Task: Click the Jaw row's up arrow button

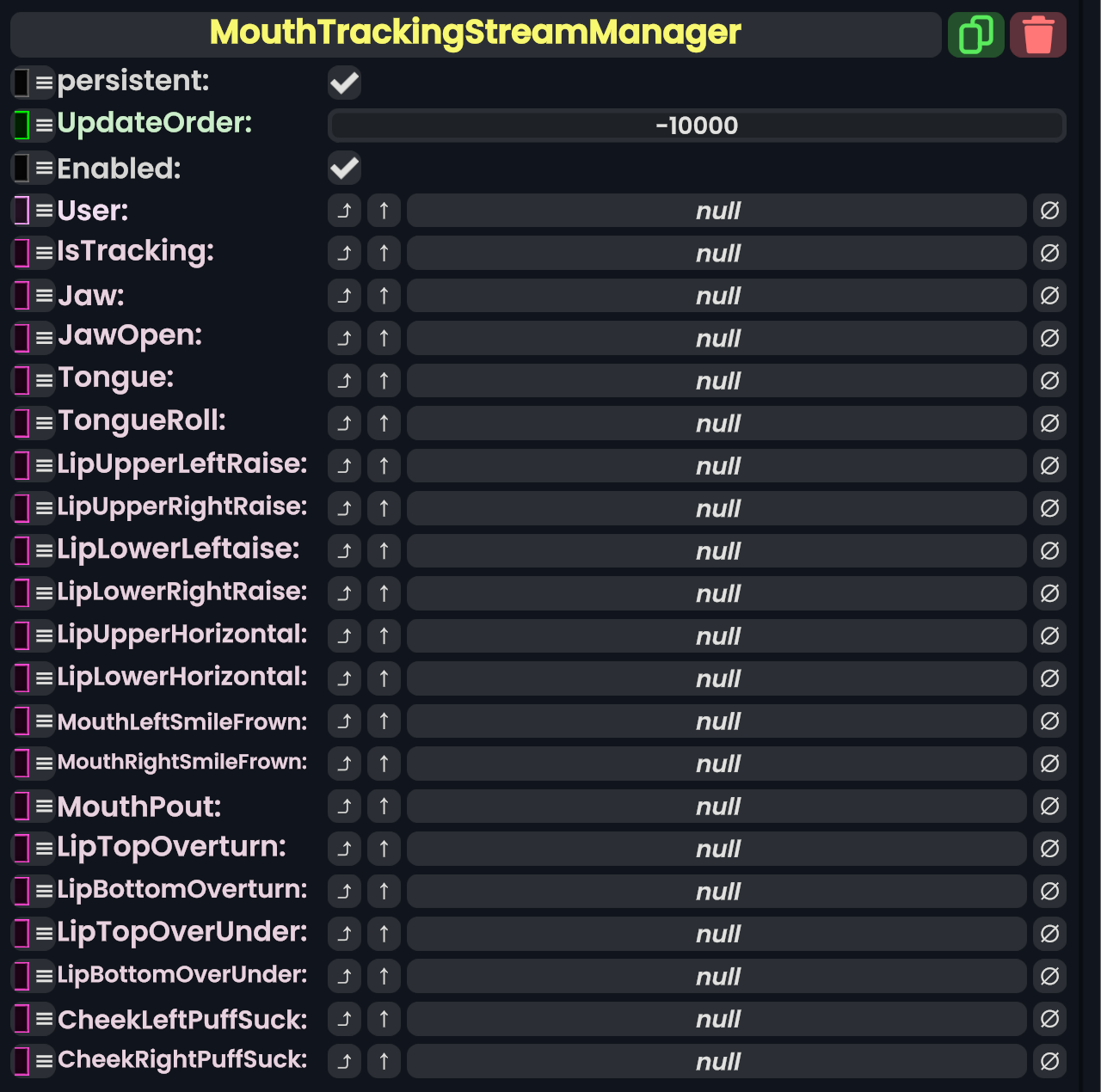Action: pos(384,296)
